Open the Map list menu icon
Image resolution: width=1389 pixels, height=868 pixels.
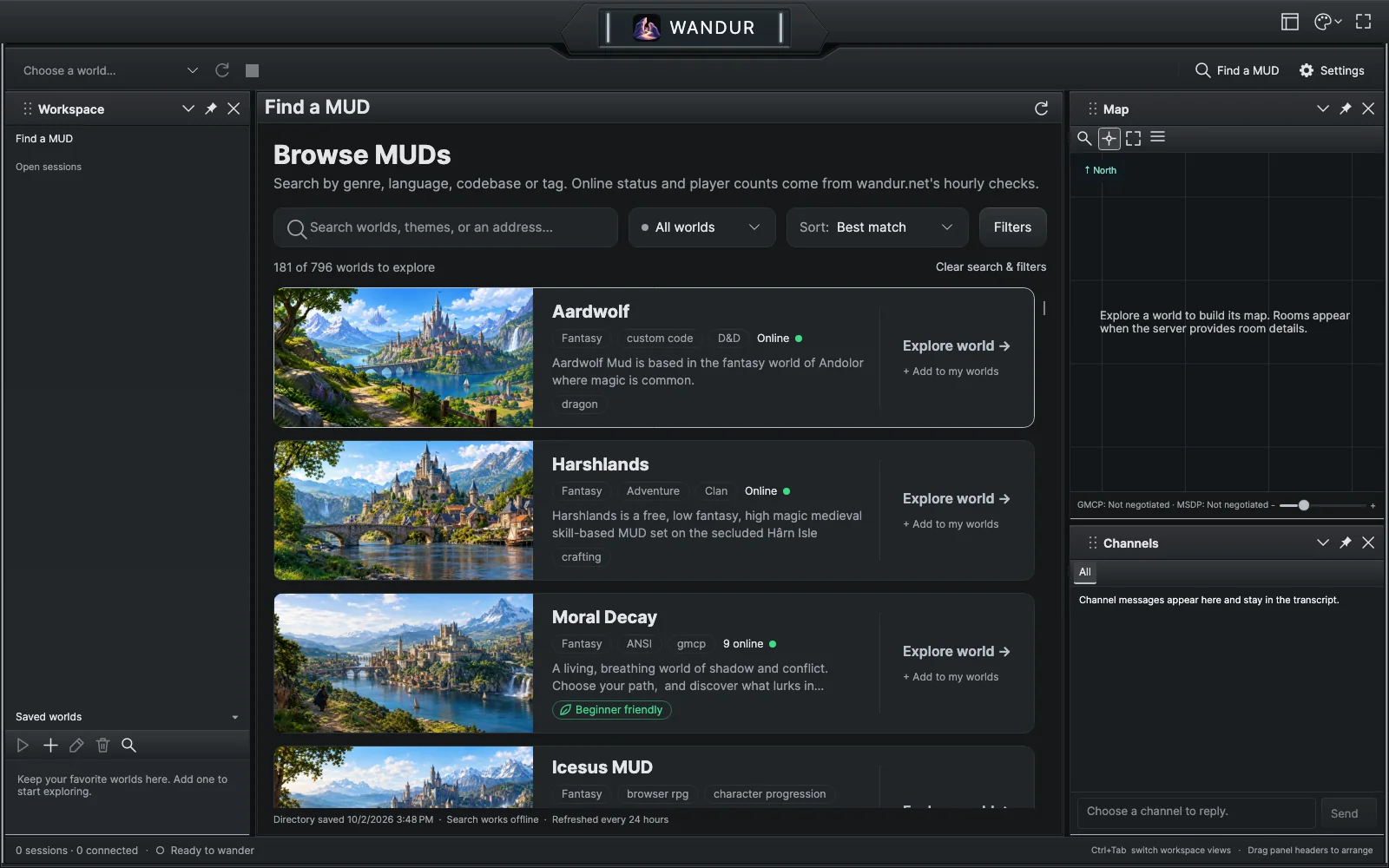pos(1158,137)
